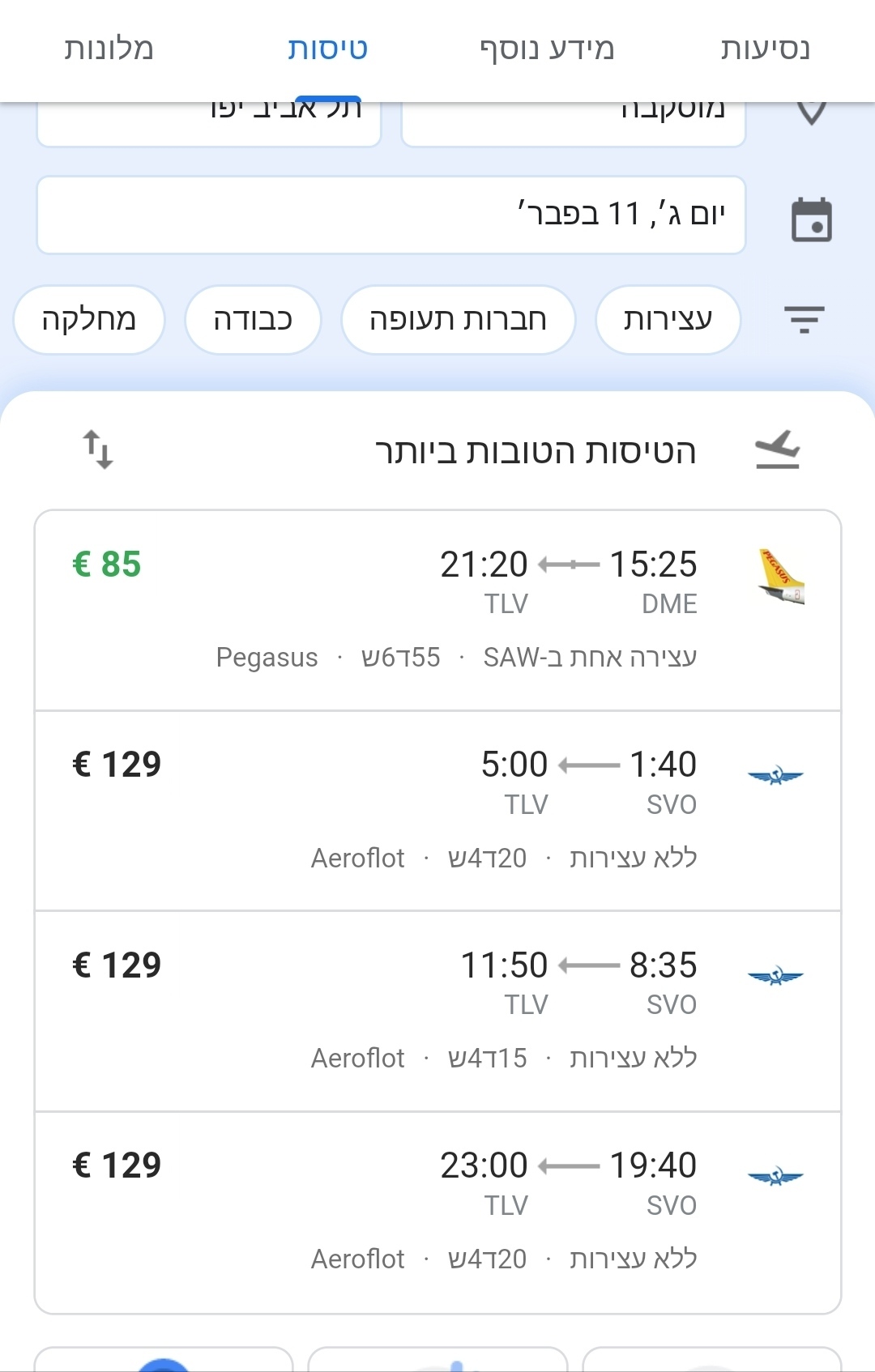
Task: Go to the נסיעות tab
Action: [765, 49]
